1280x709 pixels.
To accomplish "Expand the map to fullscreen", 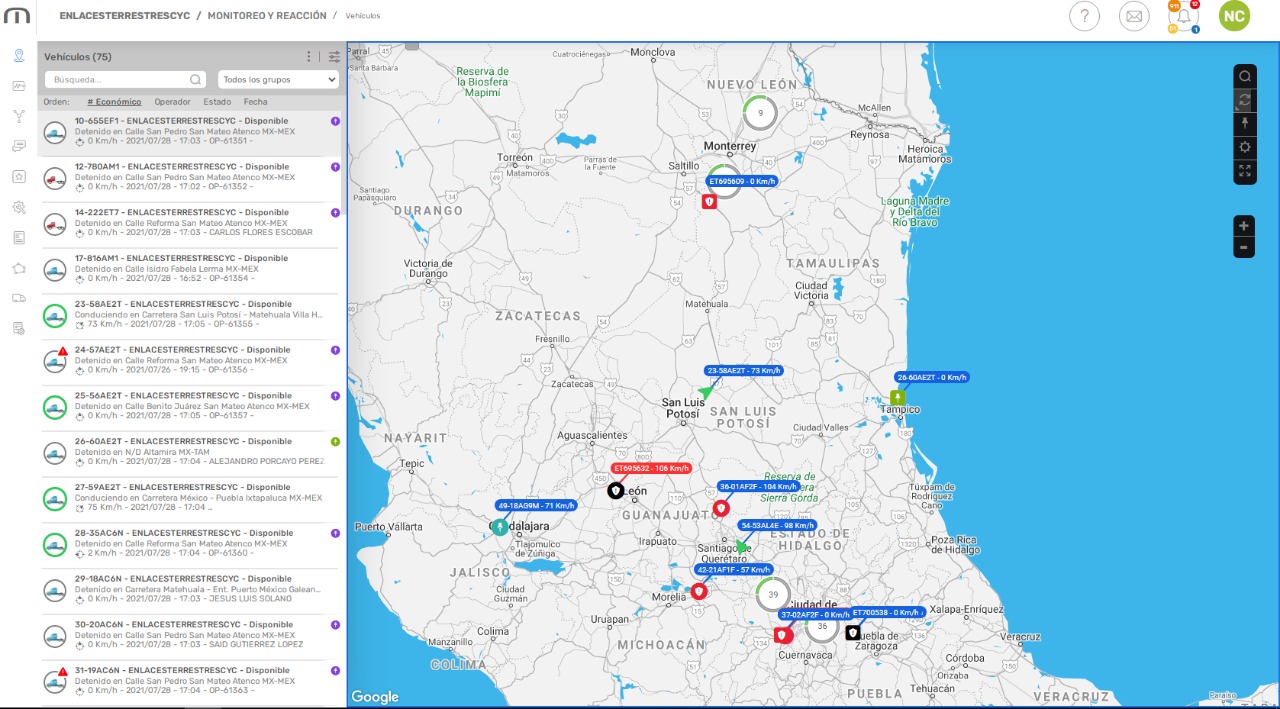I will (1244, 171).
